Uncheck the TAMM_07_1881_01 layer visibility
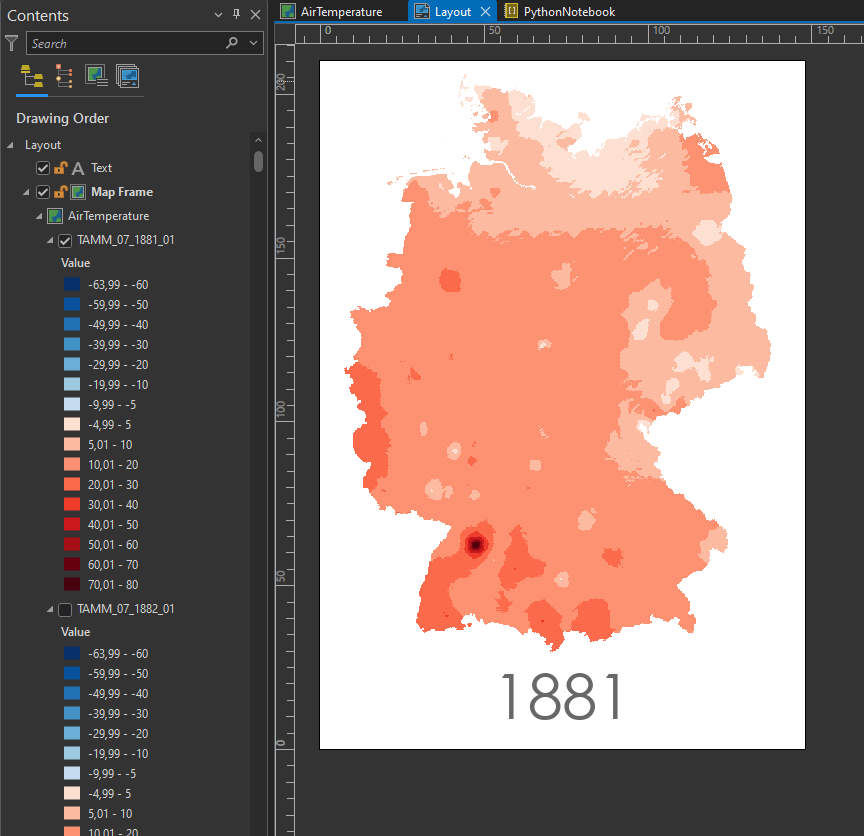This screenshot has height=836, width=864. pos(64,240)
